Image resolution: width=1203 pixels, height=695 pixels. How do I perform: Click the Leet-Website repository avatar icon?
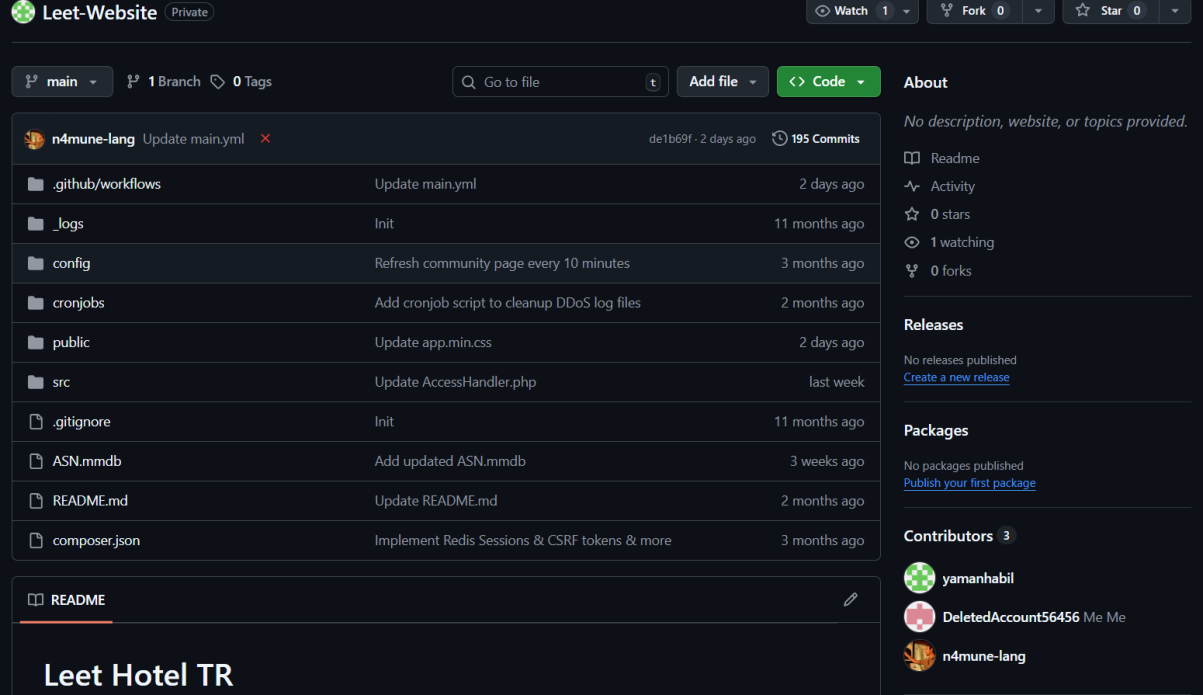23,12
